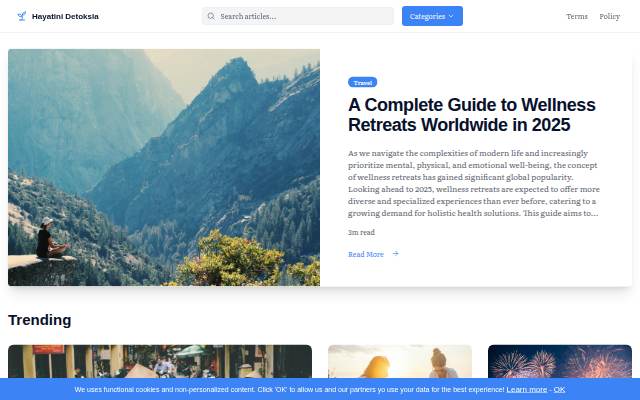Select the Travel category tag
This screenshot has height=400, width=640.
tap(362, 82)
